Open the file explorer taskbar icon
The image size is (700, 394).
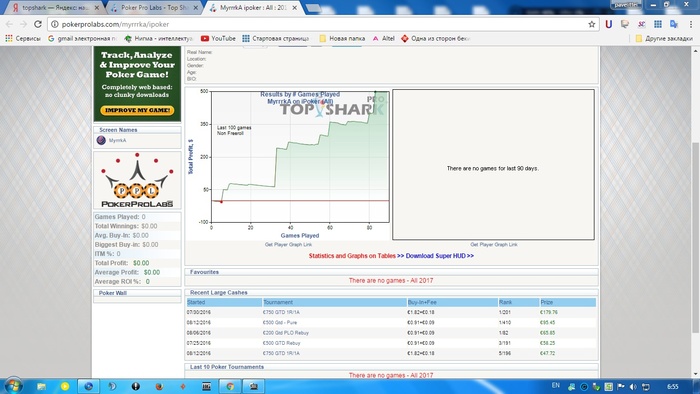click(x=41, y=386)
